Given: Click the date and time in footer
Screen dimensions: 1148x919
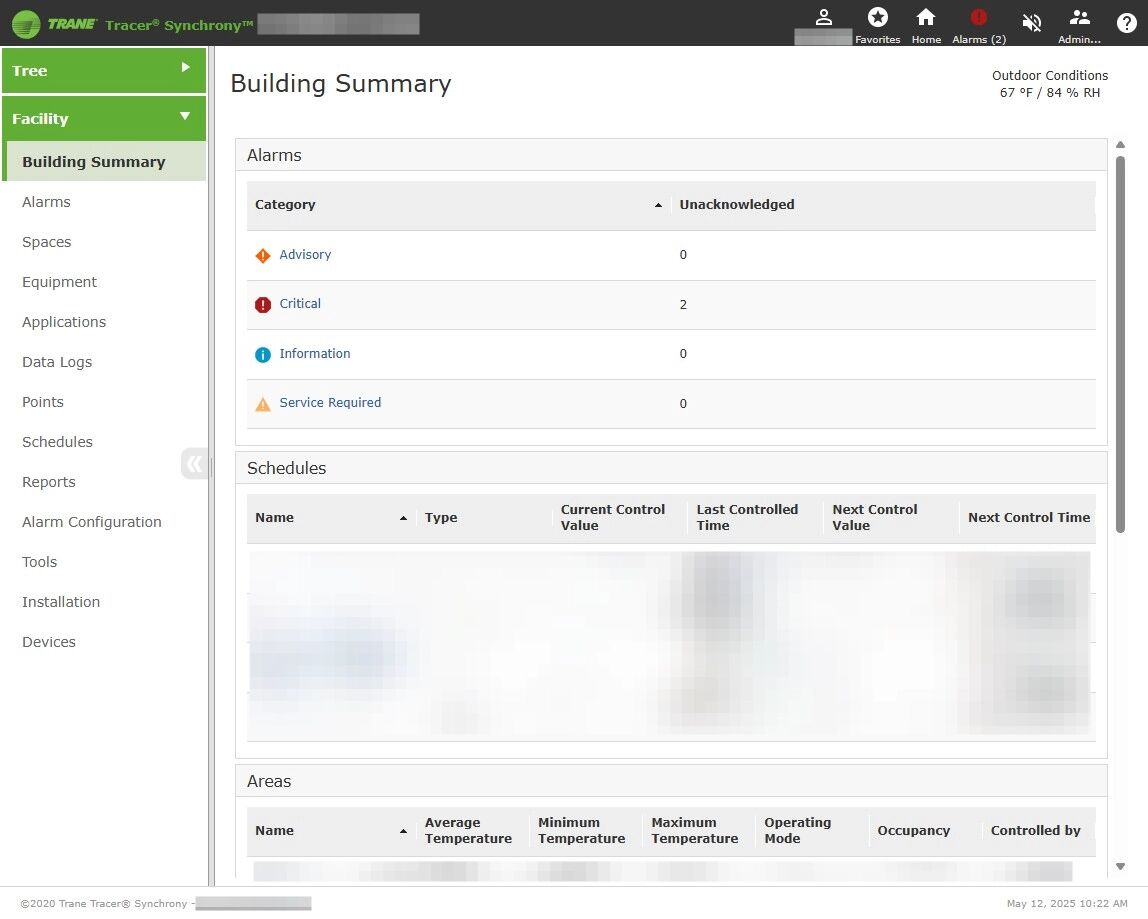Looking at the screenshot, I should pos(1067,904).
